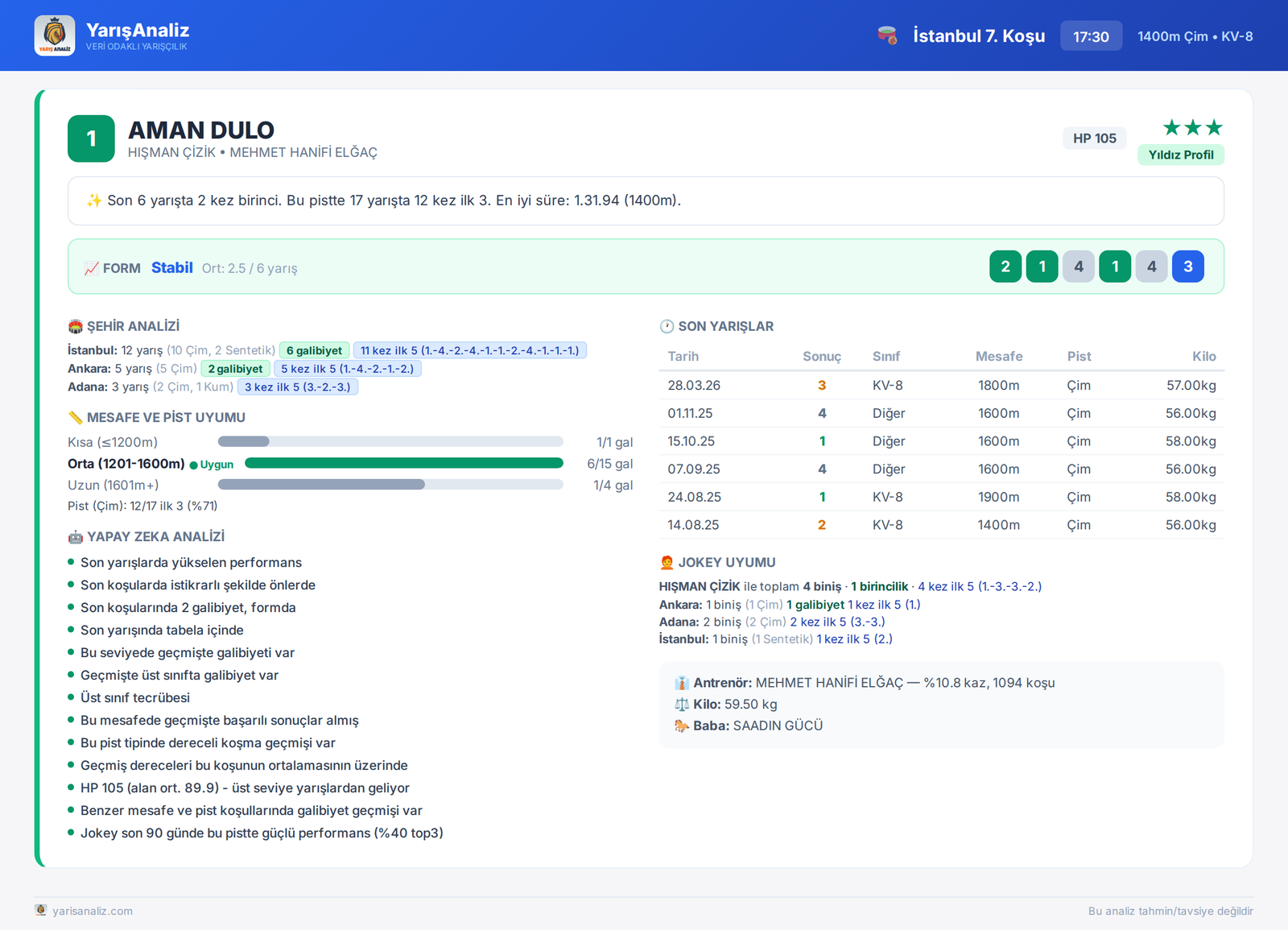Click Jokey son 90 günde analysis line

coord(262,833)
